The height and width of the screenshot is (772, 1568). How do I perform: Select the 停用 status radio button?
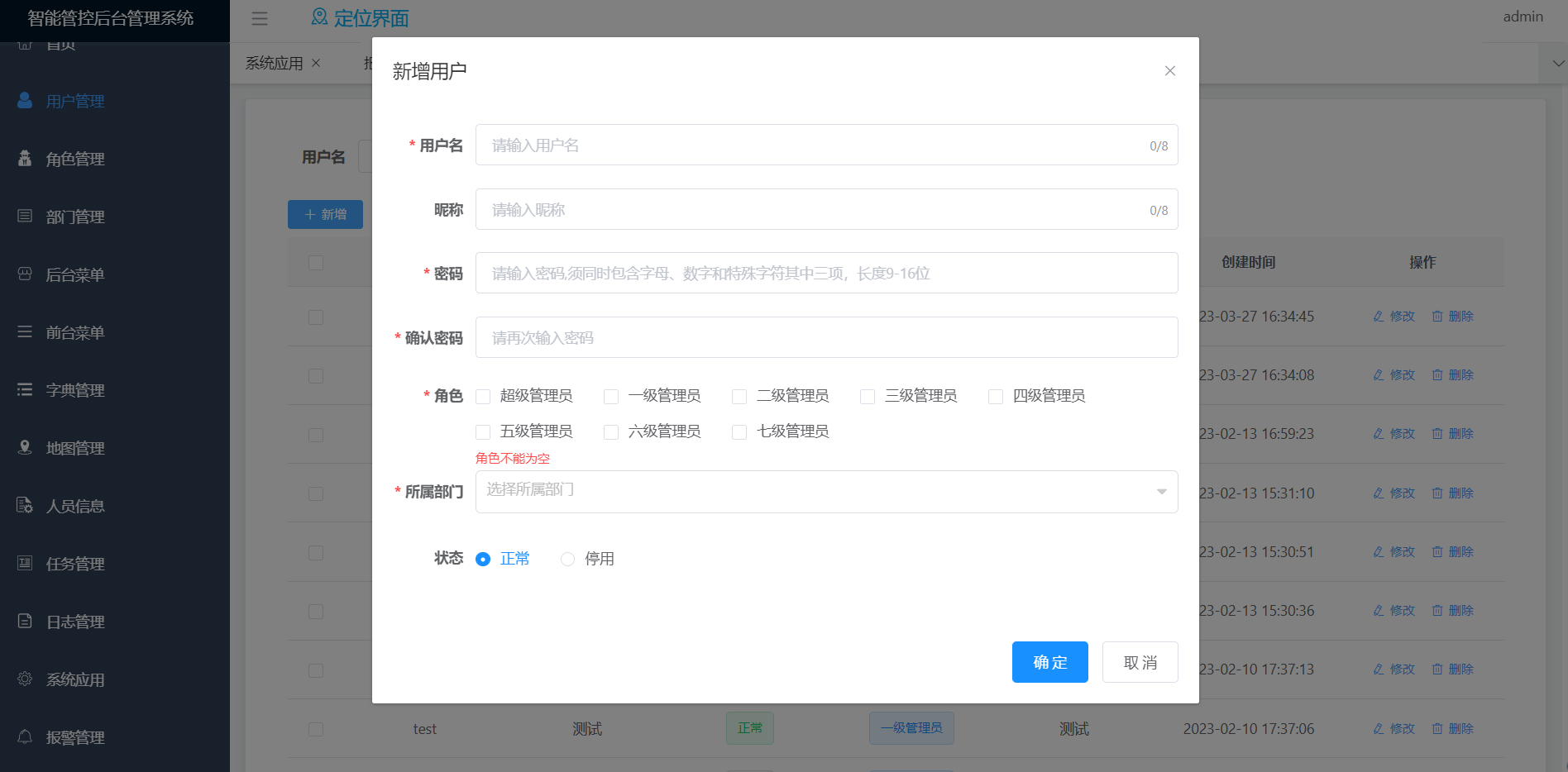click(x=567, y=560)
